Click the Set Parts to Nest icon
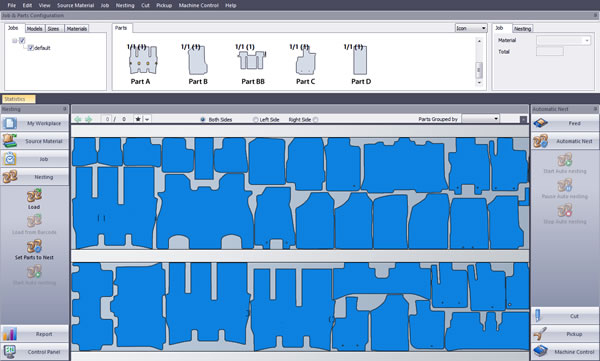The height and width of the screenshot is (361, 600). [x=34, y=246]
